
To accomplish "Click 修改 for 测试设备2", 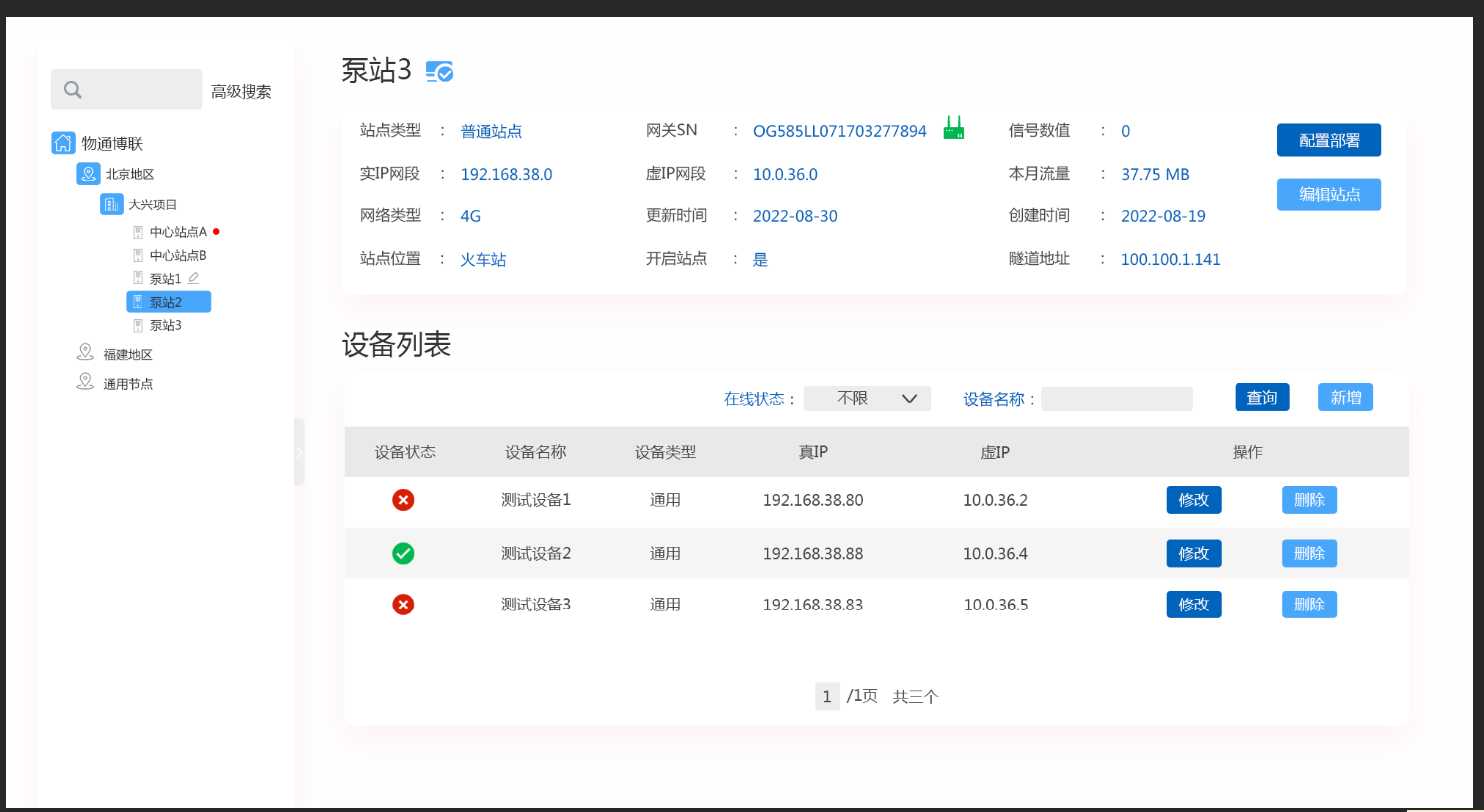I will click(x=1194, y=553).
